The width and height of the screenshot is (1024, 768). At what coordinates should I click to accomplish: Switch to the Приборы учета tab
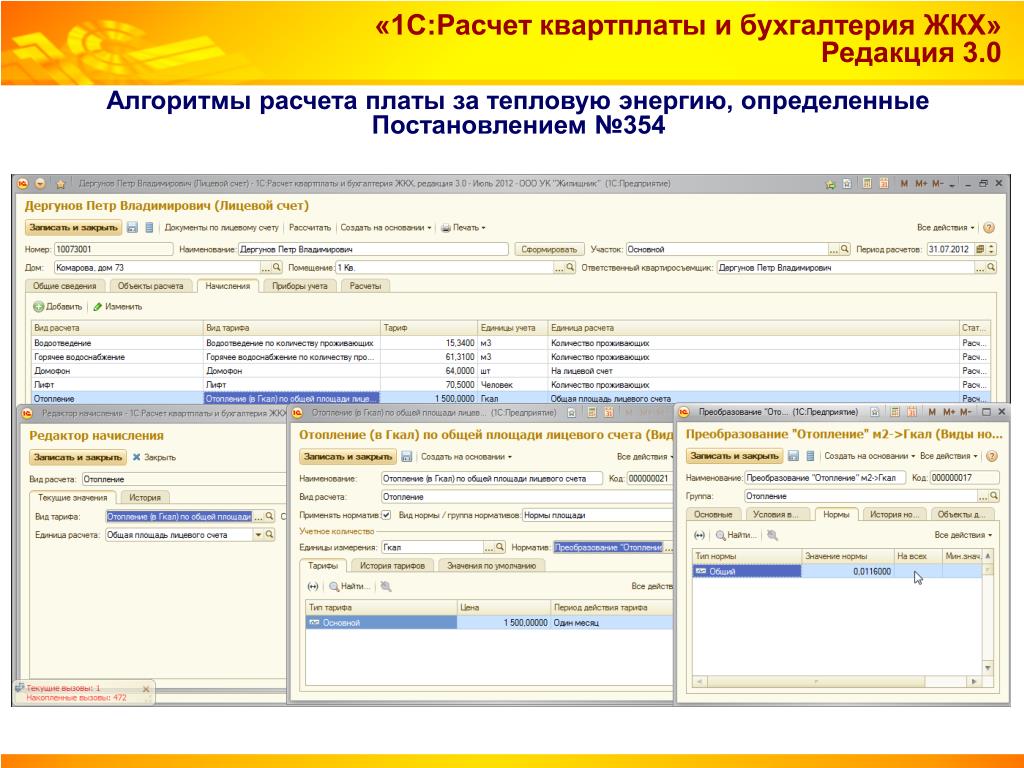(x=300, y=285)
